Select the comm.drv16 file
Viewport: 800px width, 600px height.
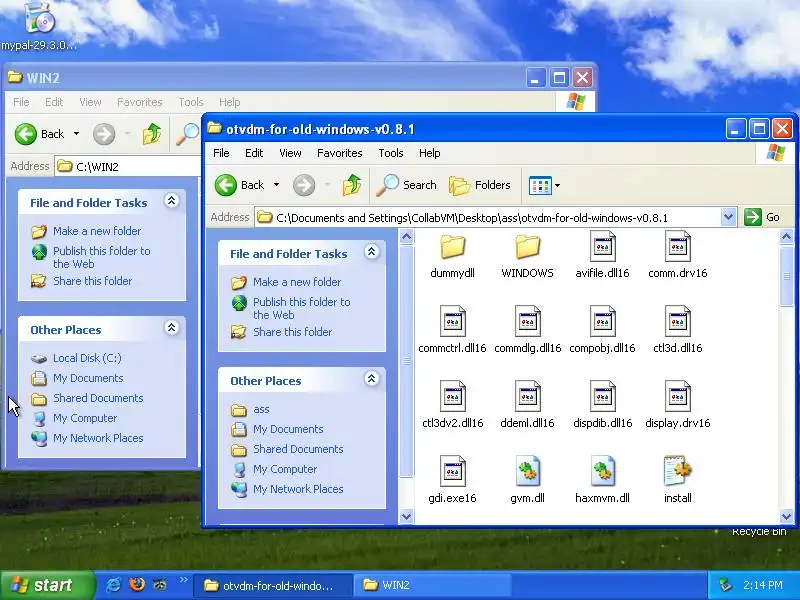tap(678, 256)
